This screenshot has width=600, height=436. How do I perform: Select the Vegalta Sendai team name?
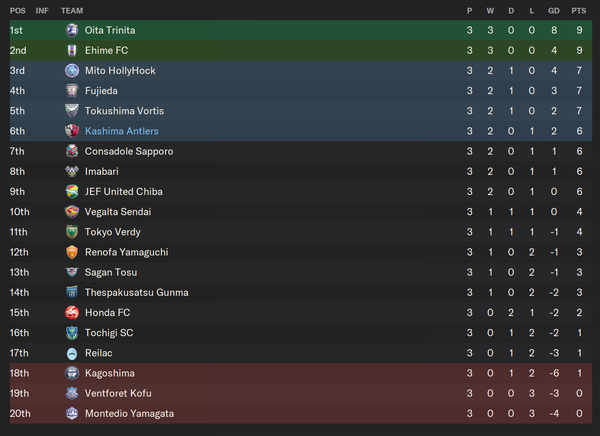click(x=119, y=212)
